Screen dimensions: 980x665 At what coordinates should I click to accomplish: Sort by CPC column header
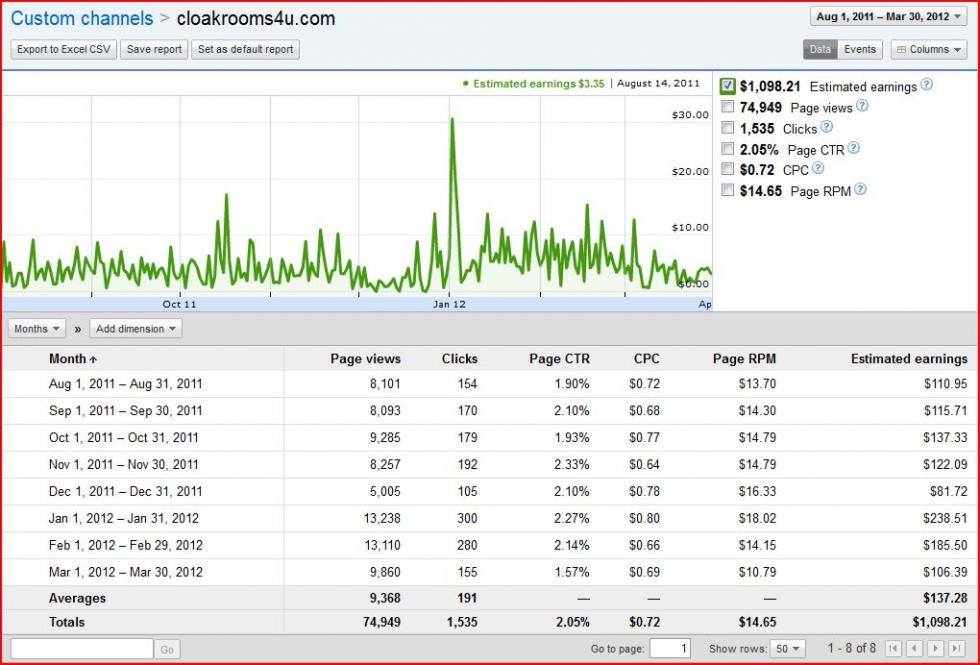[646, 359]
